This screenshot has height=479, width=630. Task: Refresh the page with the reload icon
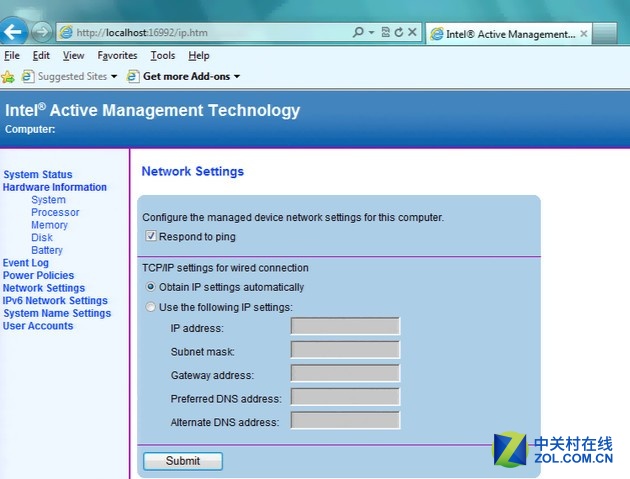[399, 32]
